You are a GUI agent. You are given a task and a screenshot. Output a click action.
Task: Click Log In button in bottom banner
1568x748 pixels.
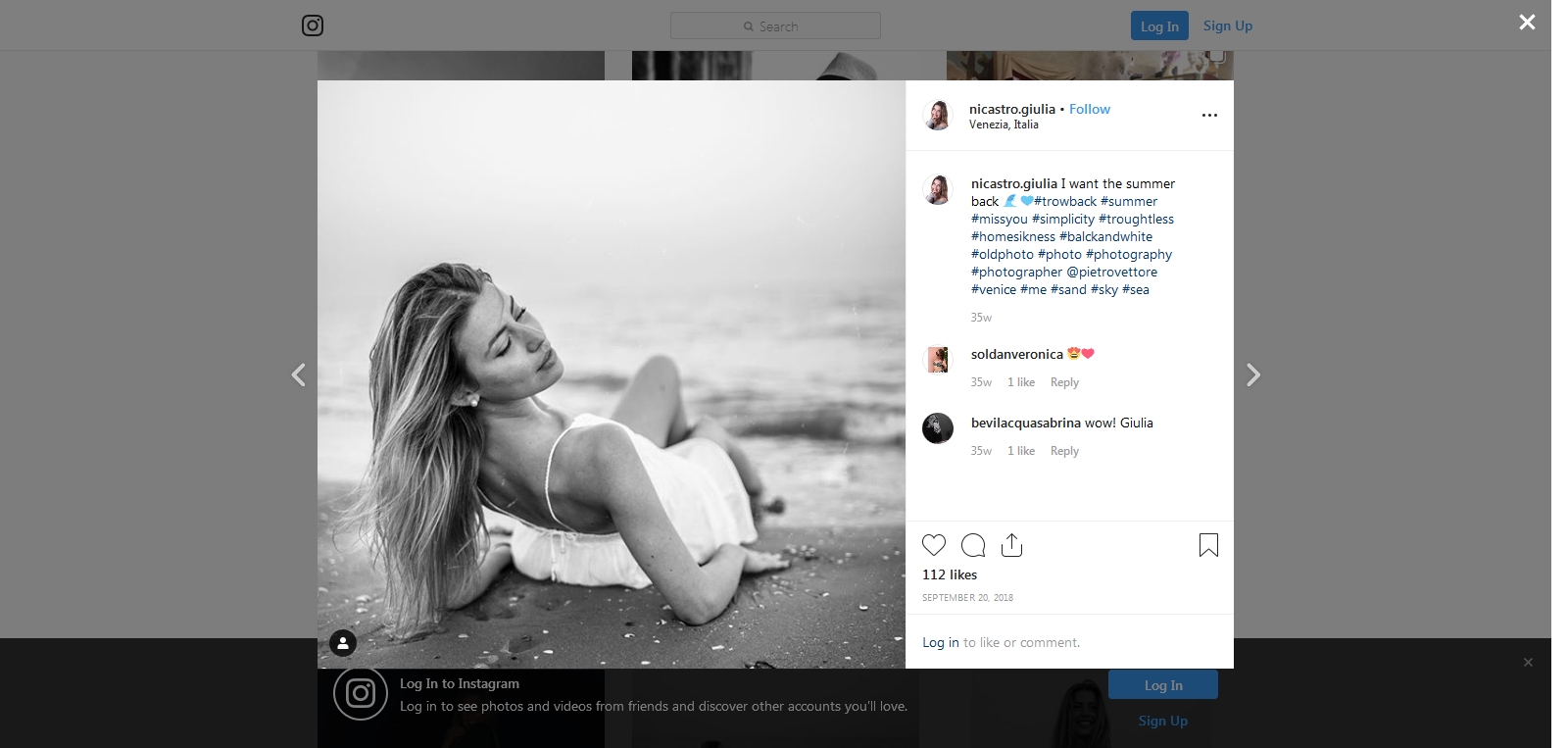click(1163, 685)
